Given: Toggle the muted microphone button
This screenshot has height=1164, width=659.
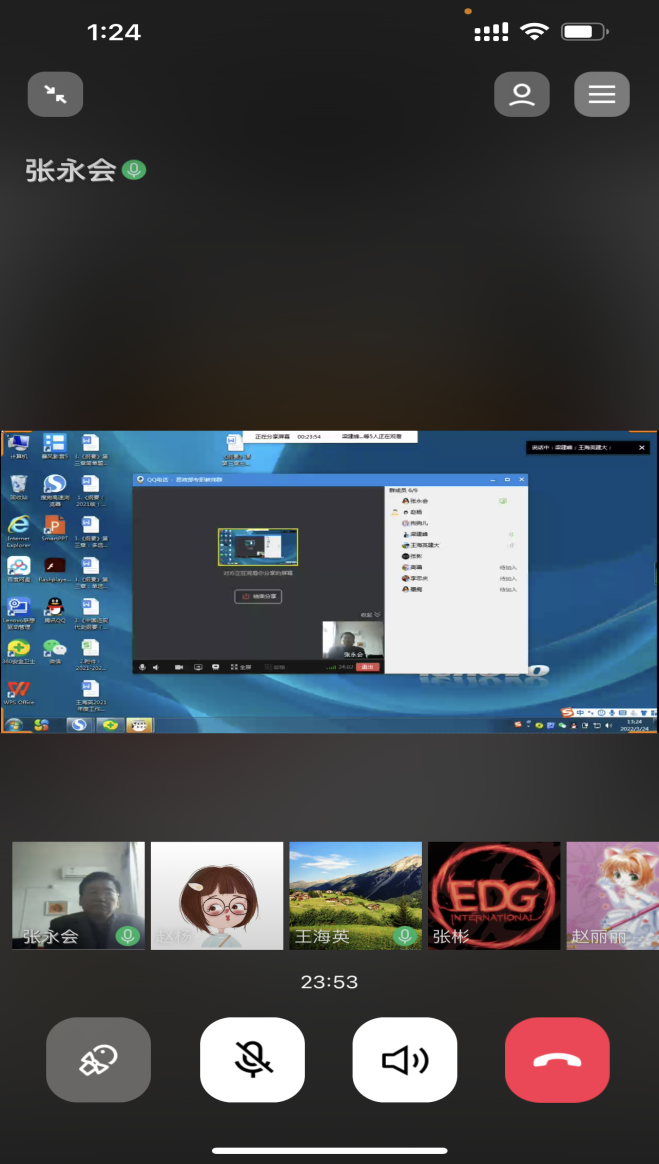Looking at the screenshot, I should 252,1060.
